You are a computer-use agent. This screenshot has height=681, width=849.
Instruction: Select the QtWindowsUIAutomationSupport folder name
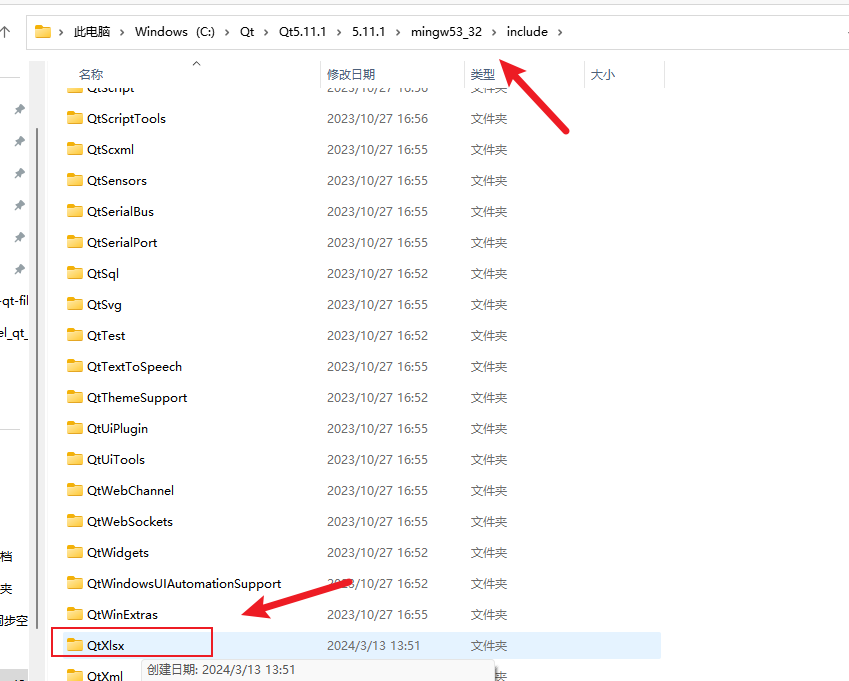click(x=184, y=584)
